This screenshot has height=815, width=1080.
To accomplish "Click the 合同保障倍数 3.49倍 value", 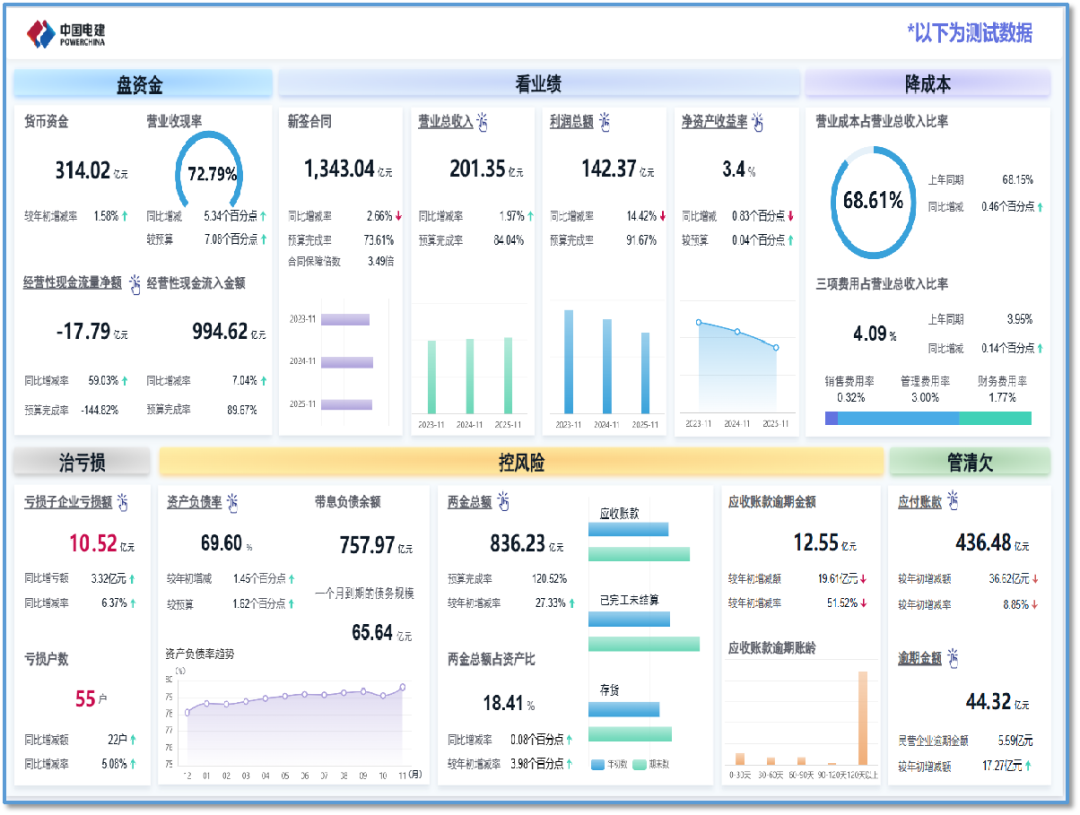I will [x=381, y=261].
